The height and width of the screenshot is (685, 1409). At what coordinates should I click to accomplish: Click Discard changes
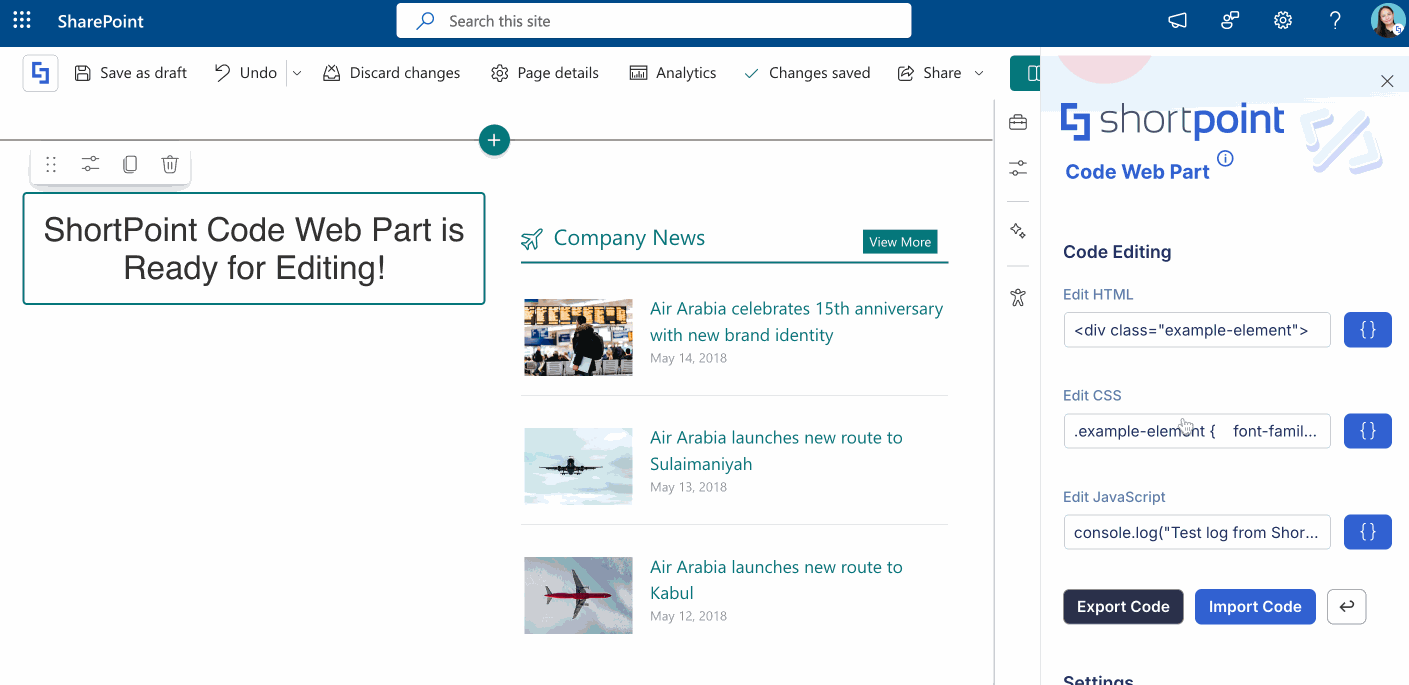pyautogui.click(x=391, y=73)
